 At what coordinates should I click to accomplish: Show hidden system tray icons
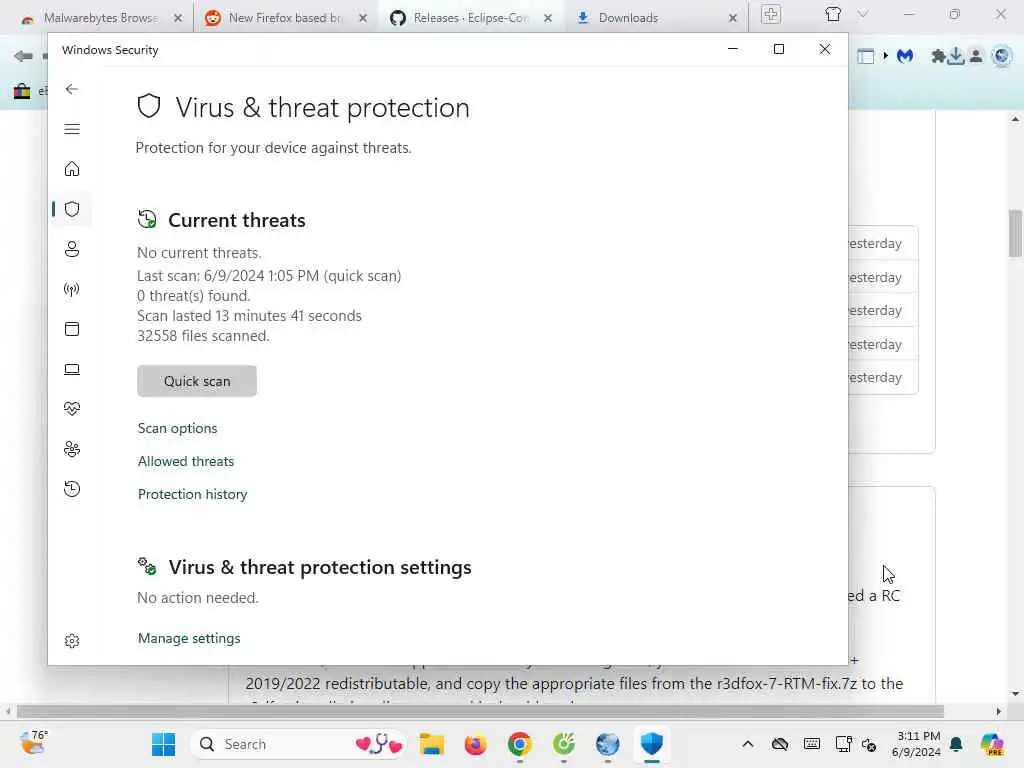tap(748, 744)
